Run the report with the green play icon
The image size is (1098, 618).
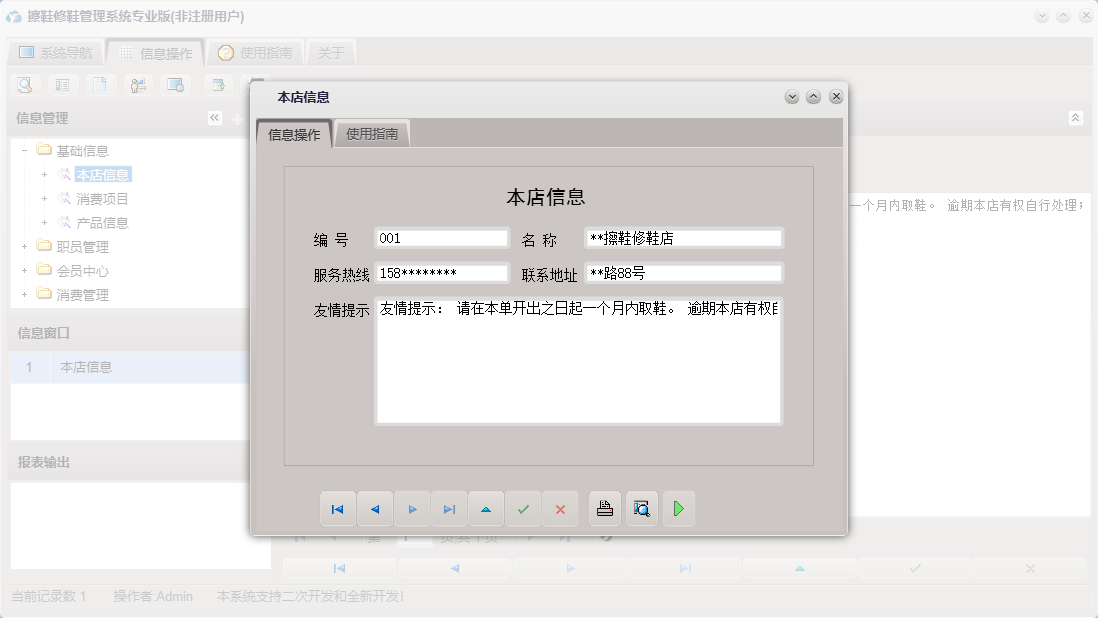(678, 509)
